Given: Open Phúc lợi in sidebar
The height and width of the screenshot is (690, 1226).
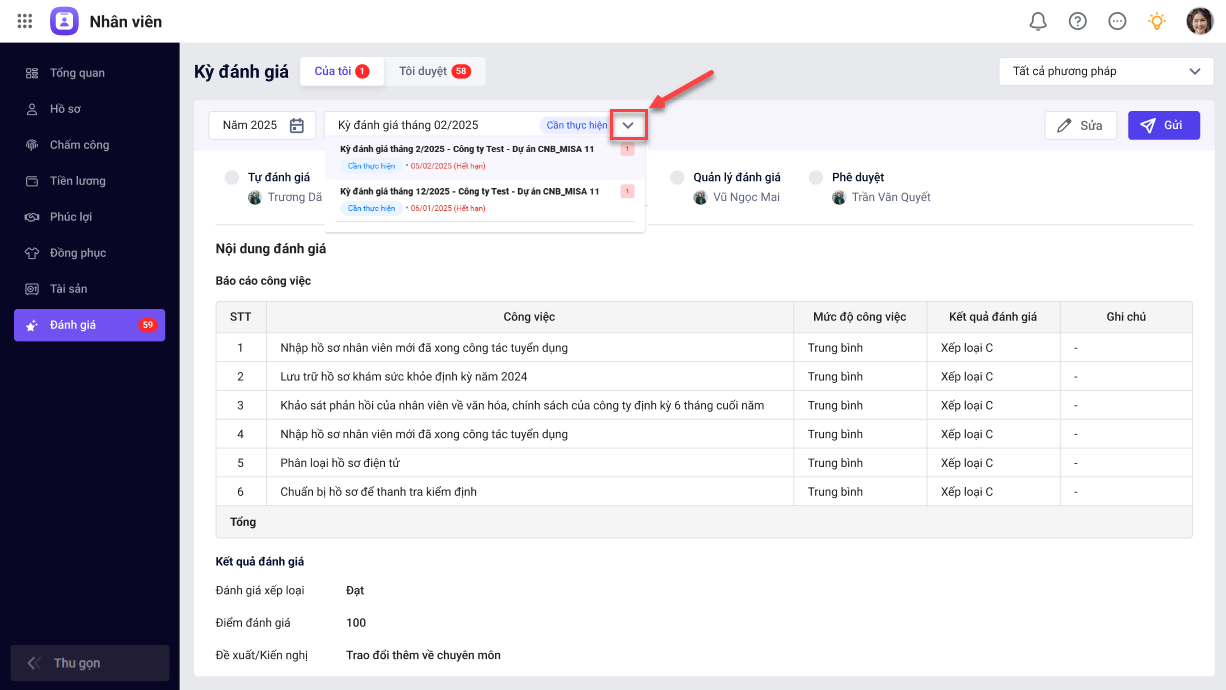Looking at the screenshot, I should click(90, 217).
